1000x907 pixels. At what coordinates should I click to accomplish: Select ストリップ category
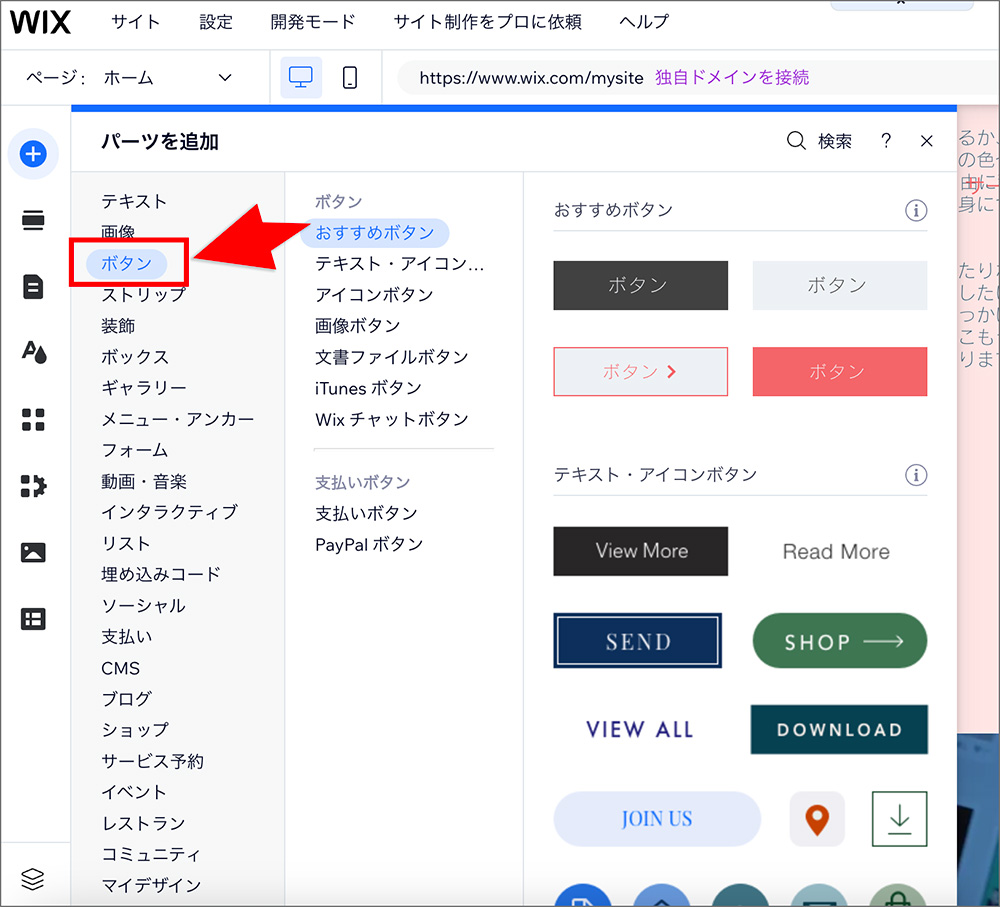coord(143,295)
